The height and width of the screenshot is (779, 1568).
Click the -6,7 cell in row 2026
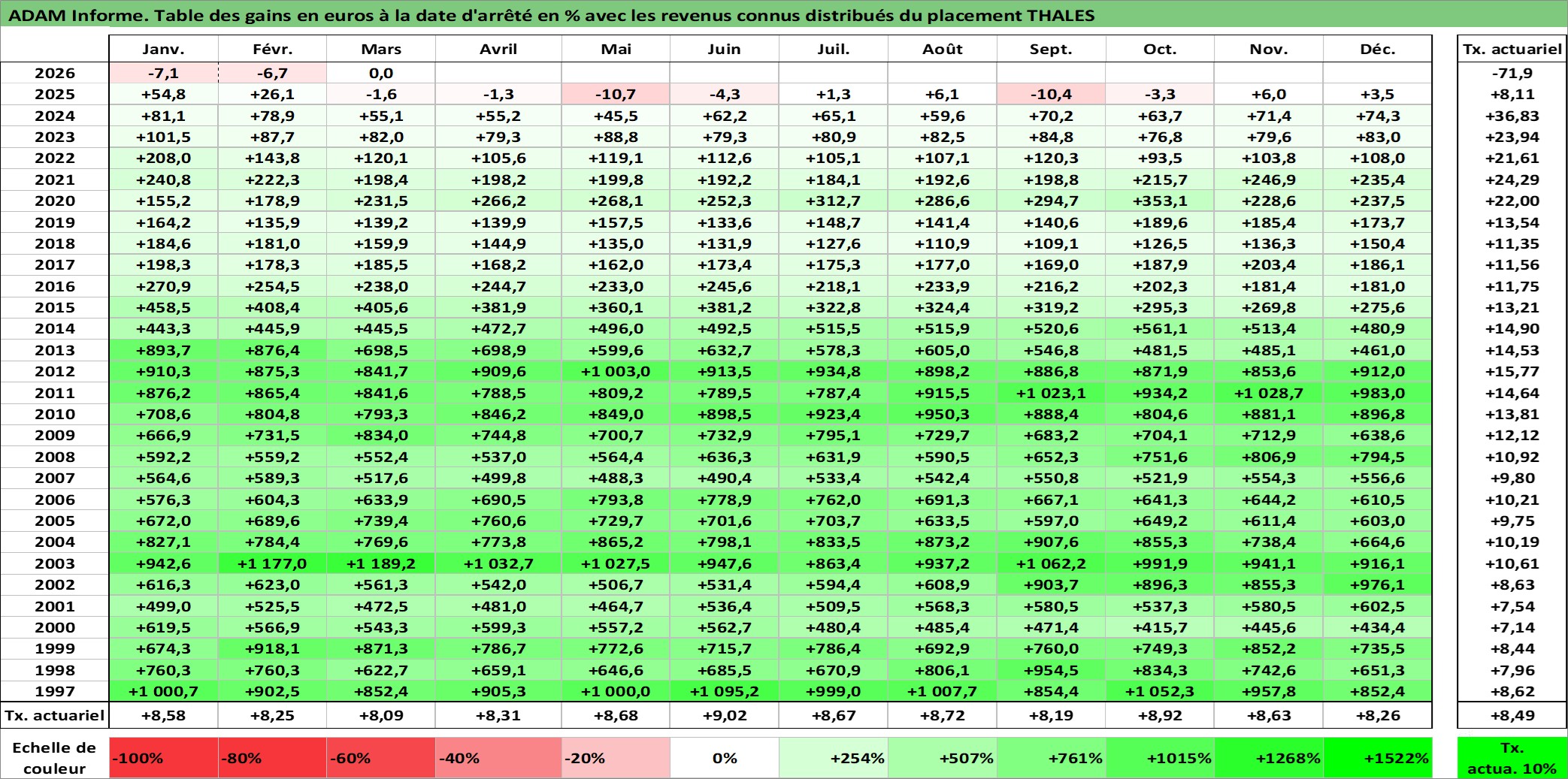click(273, 73)
